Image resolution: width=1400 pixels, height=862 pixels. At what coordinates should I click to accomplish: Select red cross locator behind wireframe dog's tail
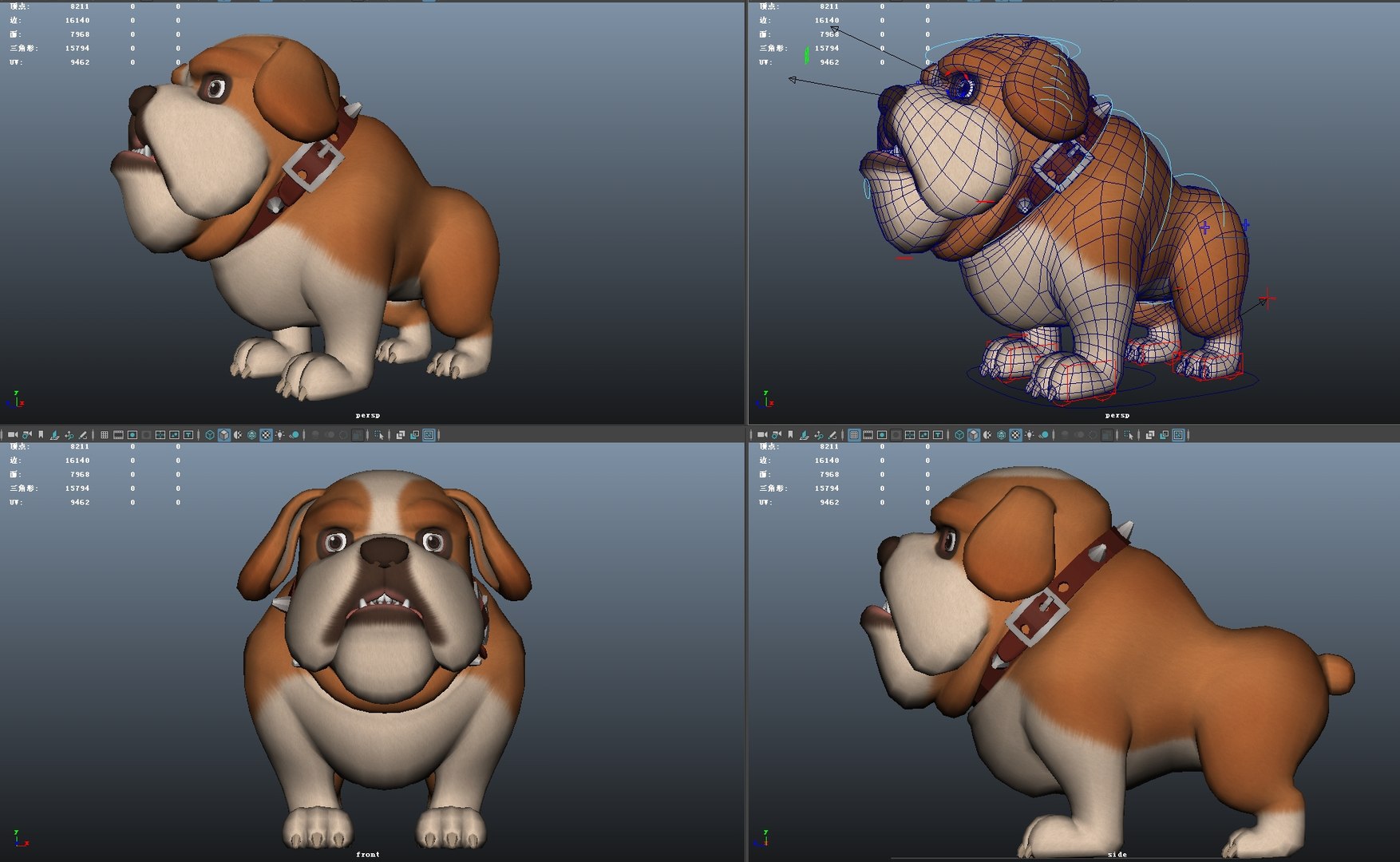[x=1267, y=299]
